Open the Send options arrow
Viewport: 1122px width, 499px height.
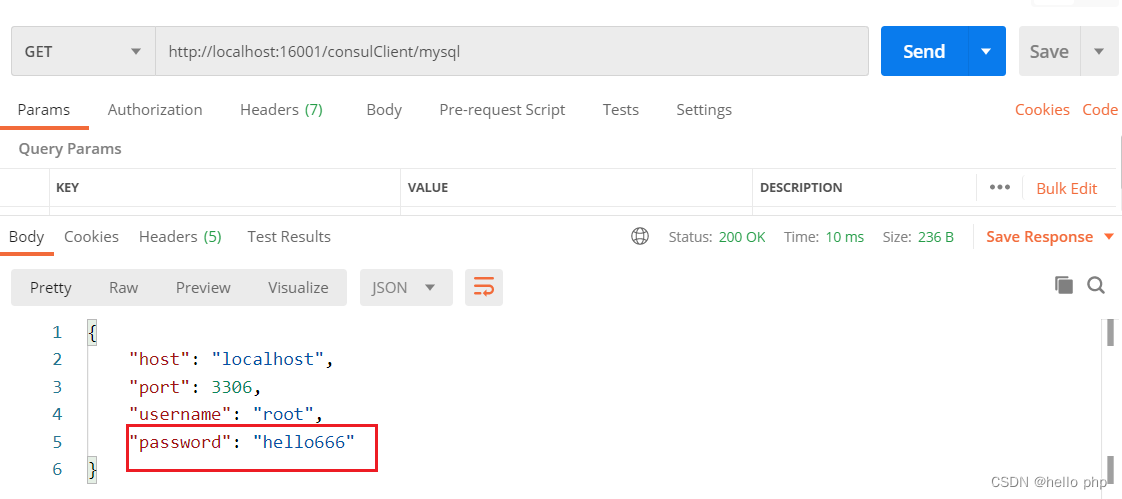(x=987, y=52)
